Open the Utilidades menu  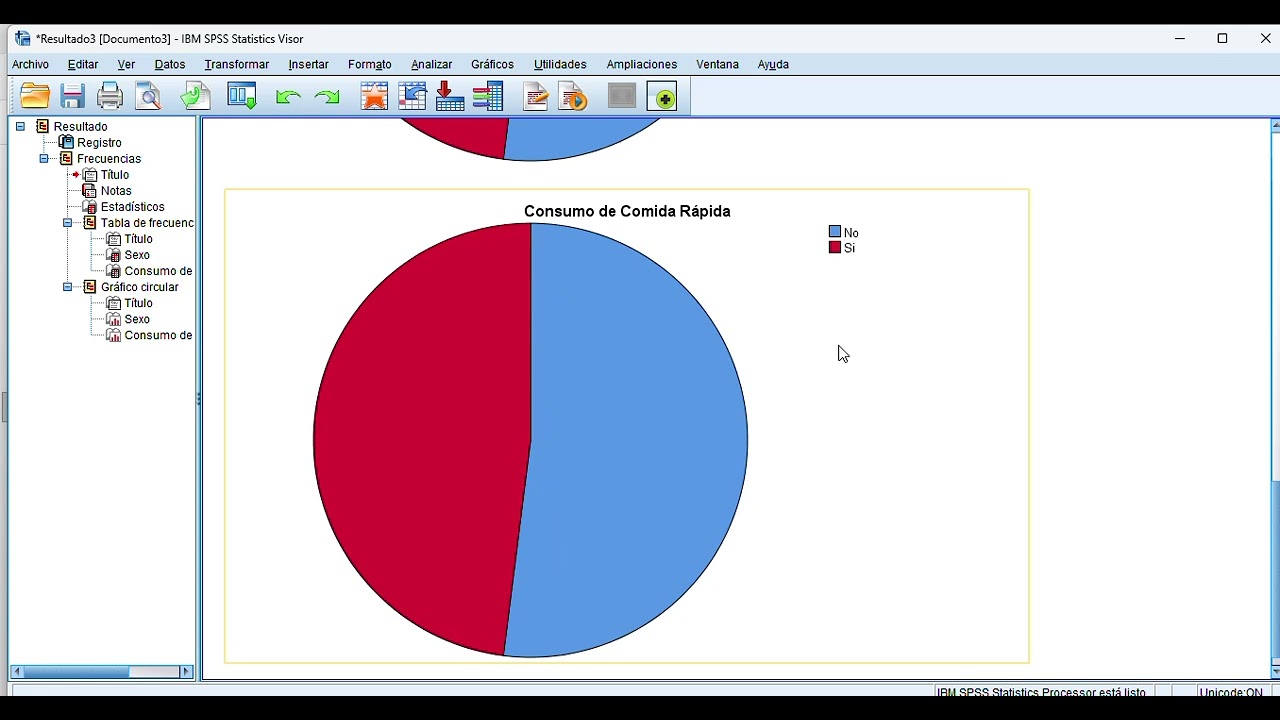pos(560,64)
